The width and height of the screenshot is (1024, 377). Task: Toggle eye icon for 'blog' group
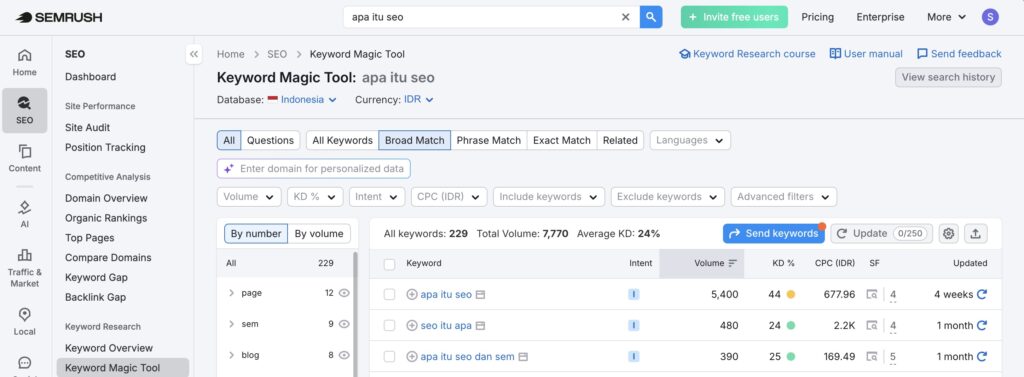tap(344, 355)
